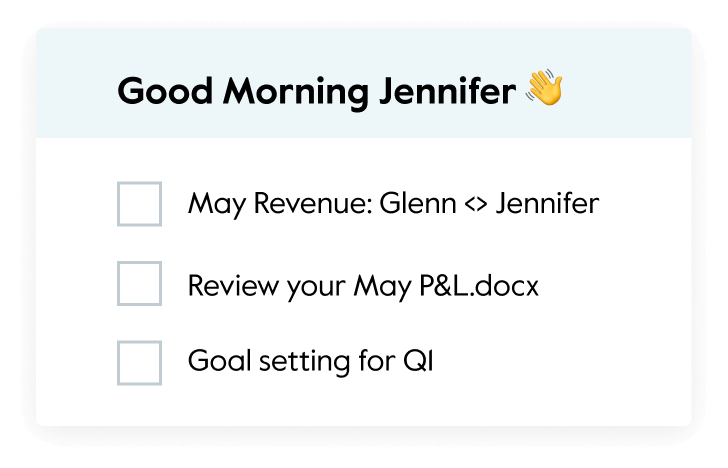Viewport: 728px width, 468px height.
Task: Click the words Goal setting
Action: point(269,361)
